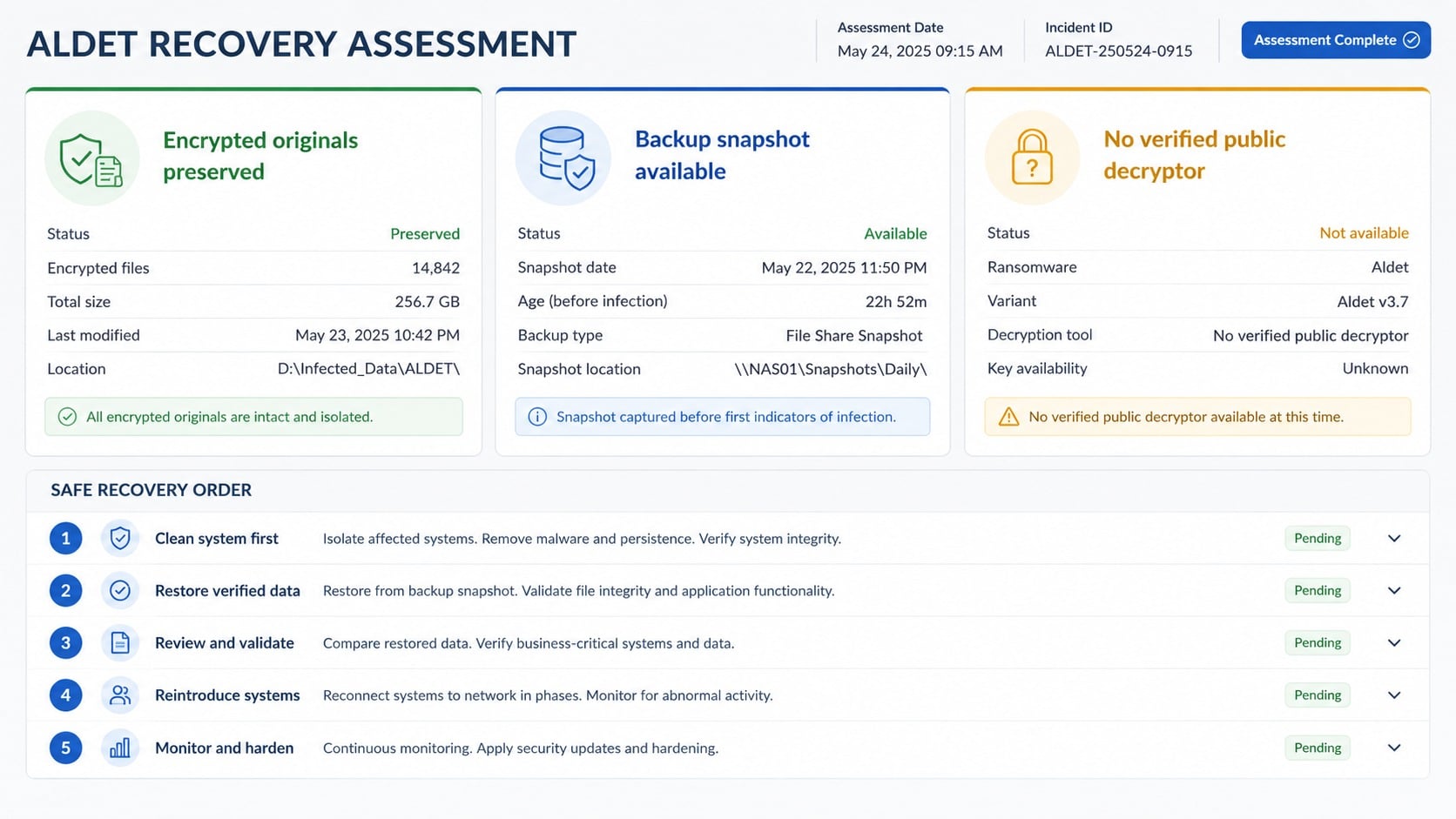Click Pending badge for Review and validate

(x=1318, y=642)
